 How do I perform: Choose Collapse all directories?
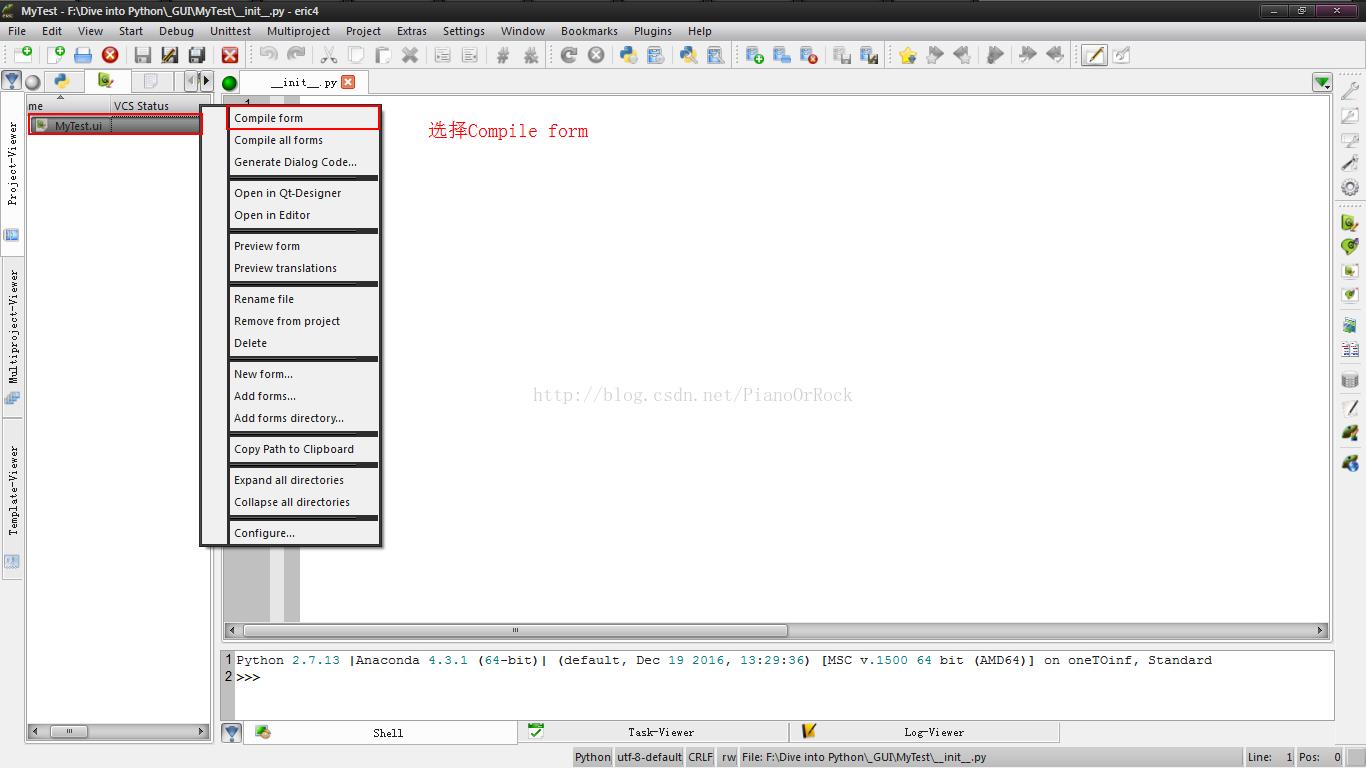coord(304,502)
